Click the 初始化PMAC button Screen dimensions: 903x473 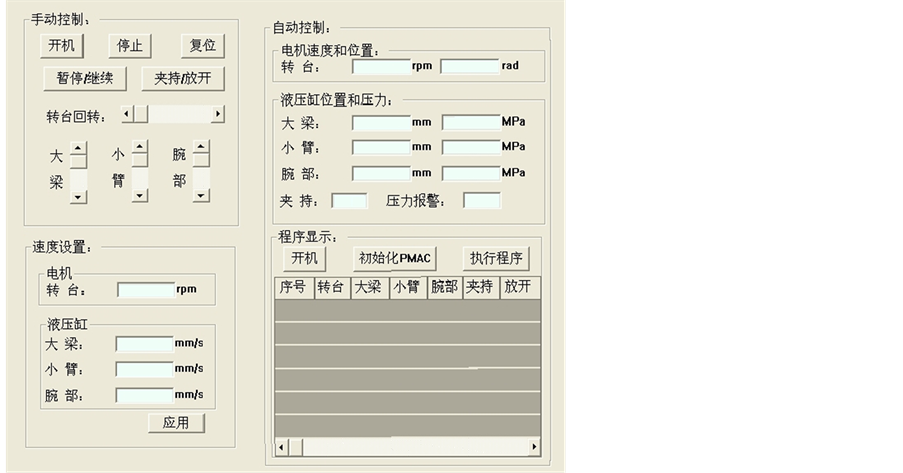click(394, 258)
